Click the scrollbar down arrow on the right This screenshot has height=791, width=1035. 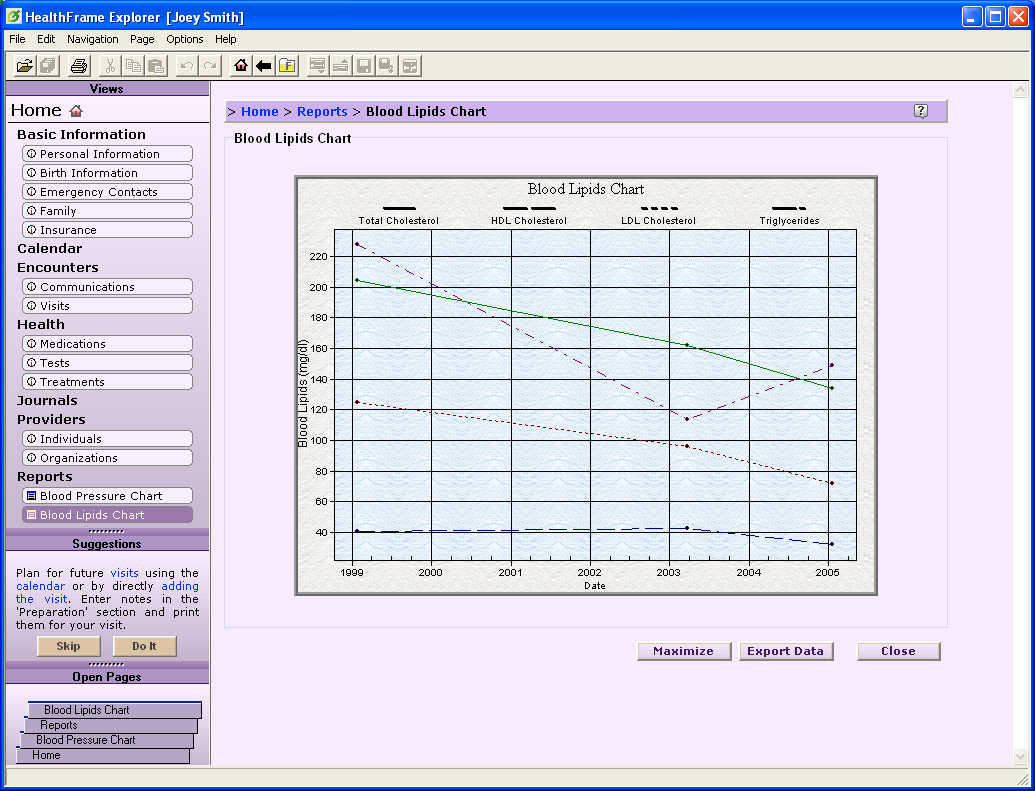click(1020, 757)
